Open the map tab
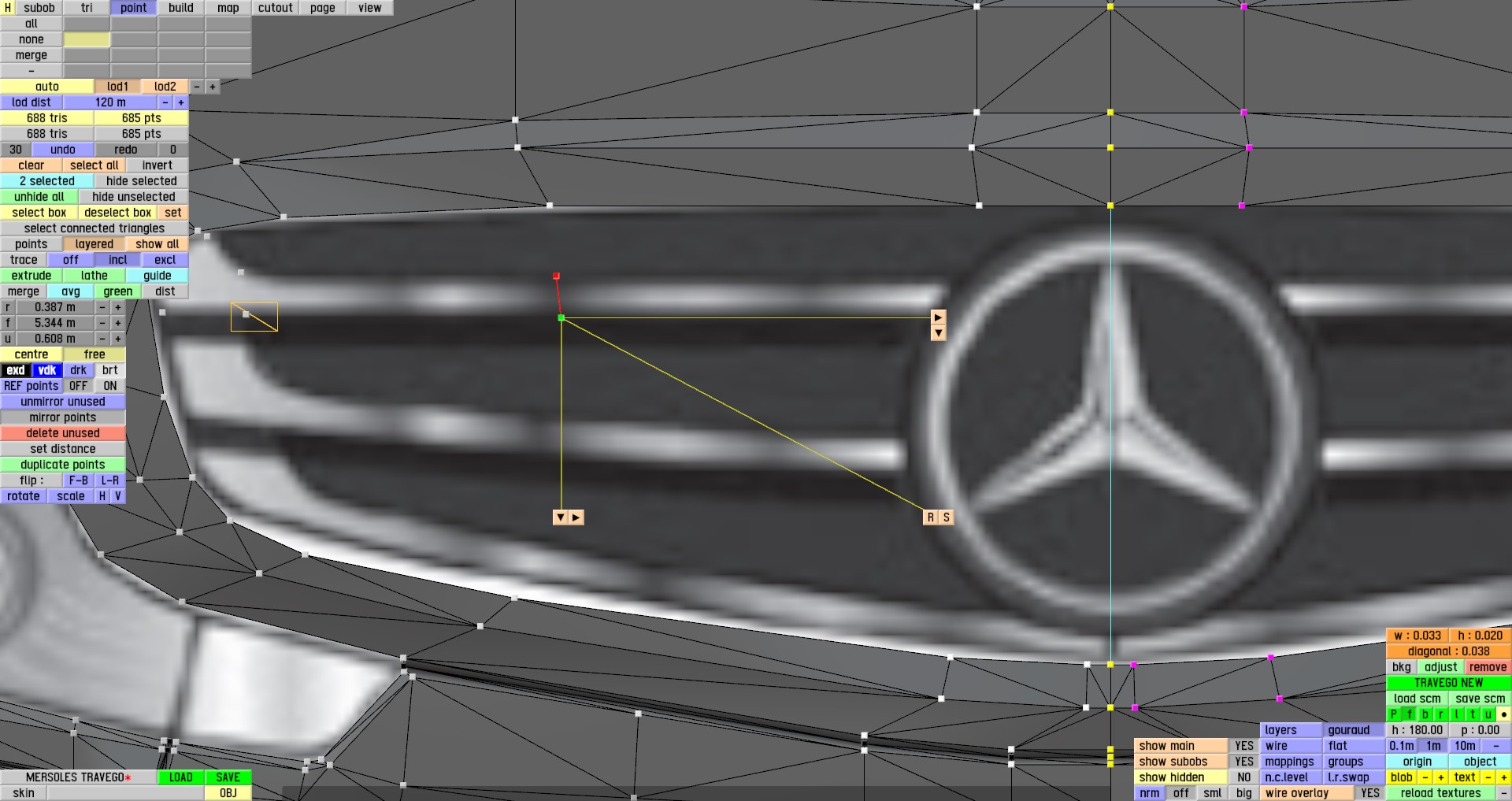 (x=228, y=8)
